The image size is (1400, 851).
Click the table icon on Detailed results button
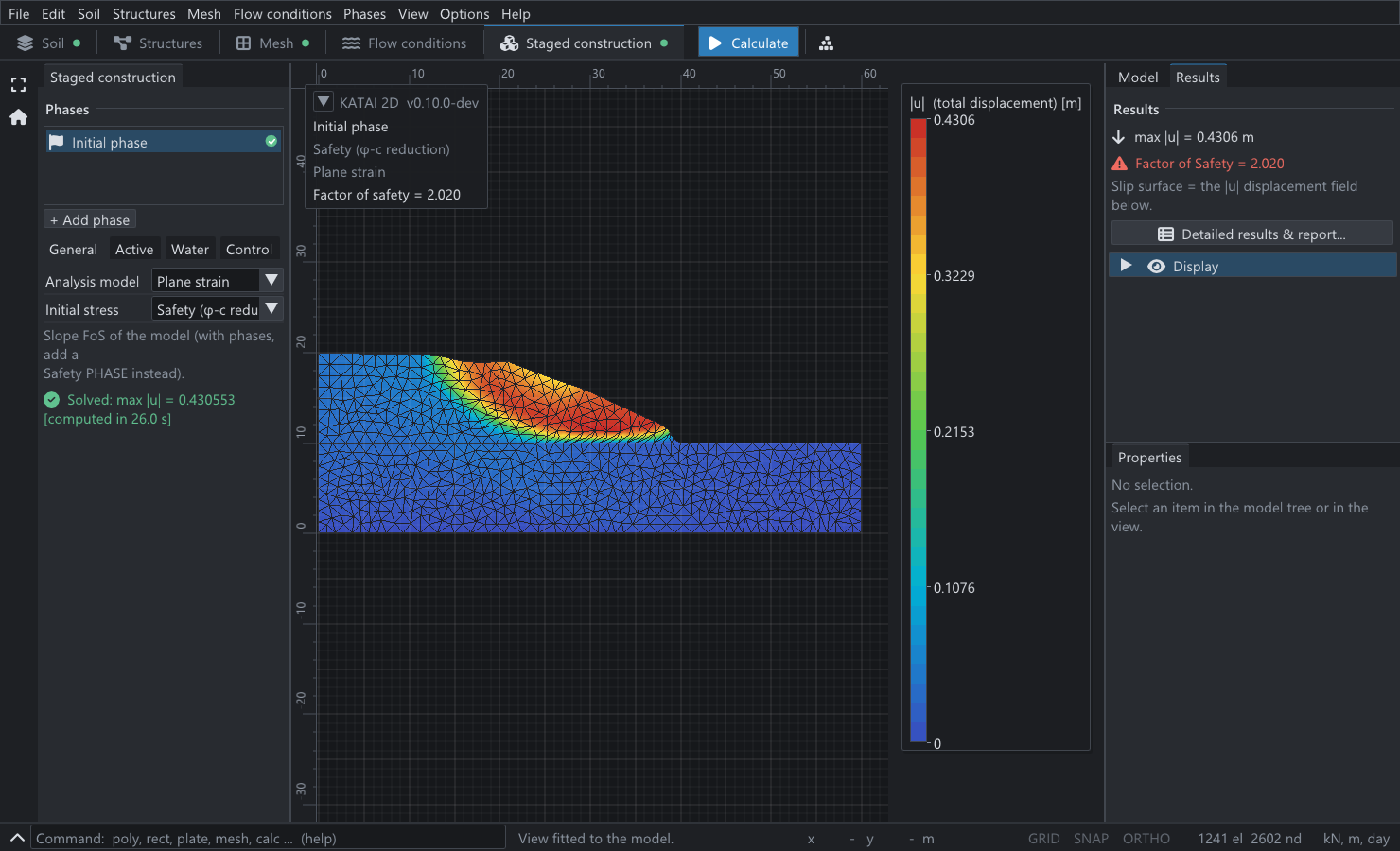click(1165, 234)
